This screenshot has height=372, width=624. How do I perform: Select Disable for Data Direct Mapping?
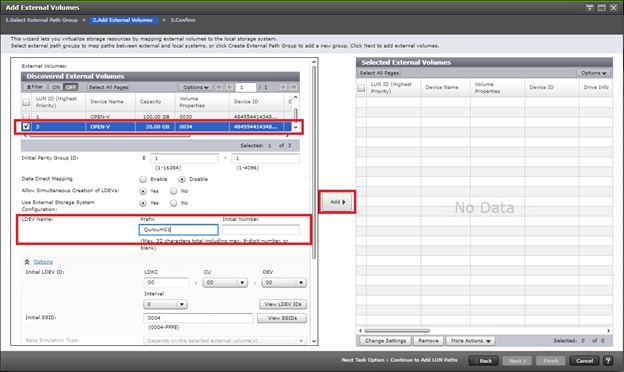182,179
